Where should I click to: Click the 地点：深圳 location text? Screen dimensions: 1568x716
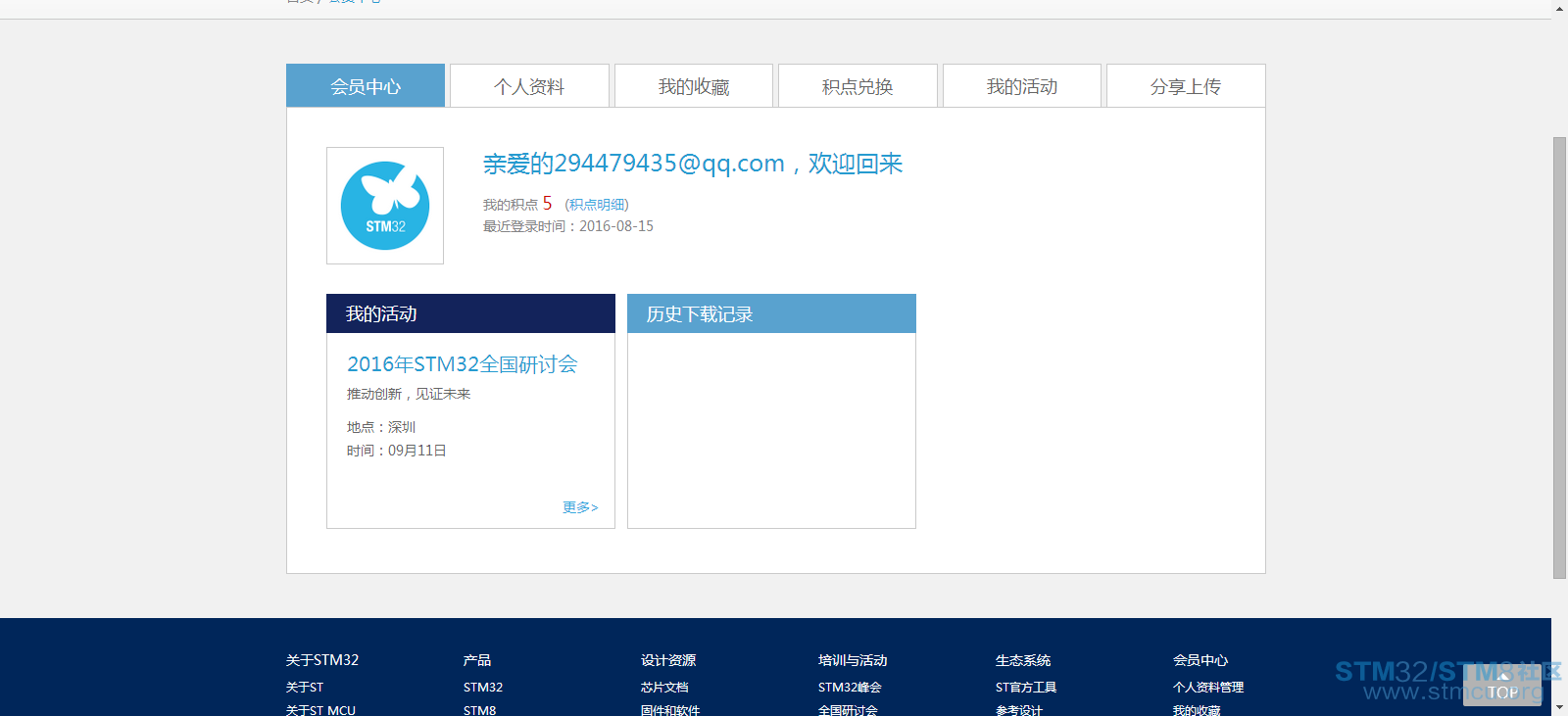point(381,427)
